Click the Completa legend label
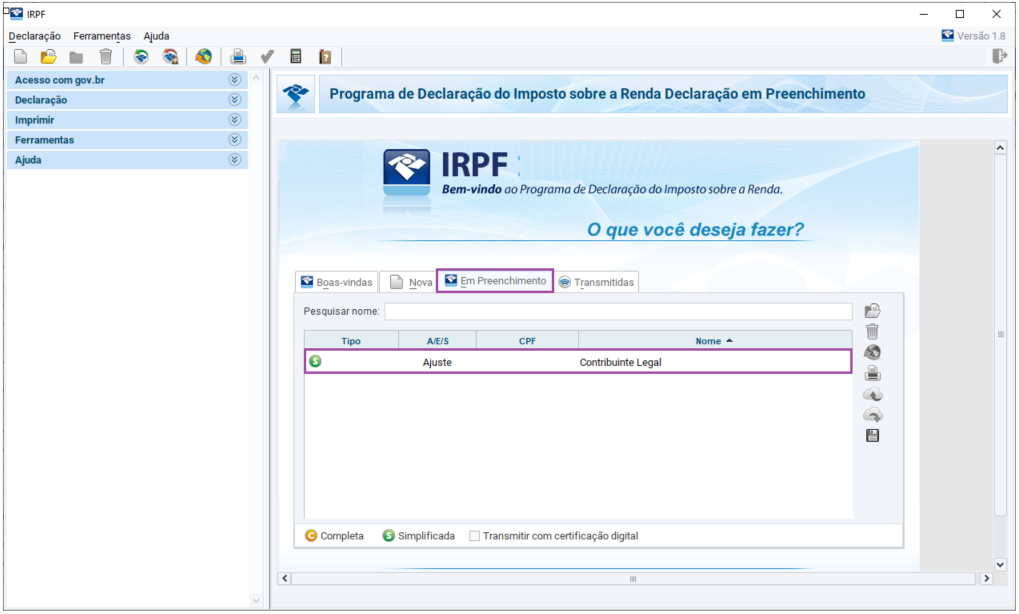Image resolution: width=1019 pixels, height=614 pixels. click(x=342, y=536)
